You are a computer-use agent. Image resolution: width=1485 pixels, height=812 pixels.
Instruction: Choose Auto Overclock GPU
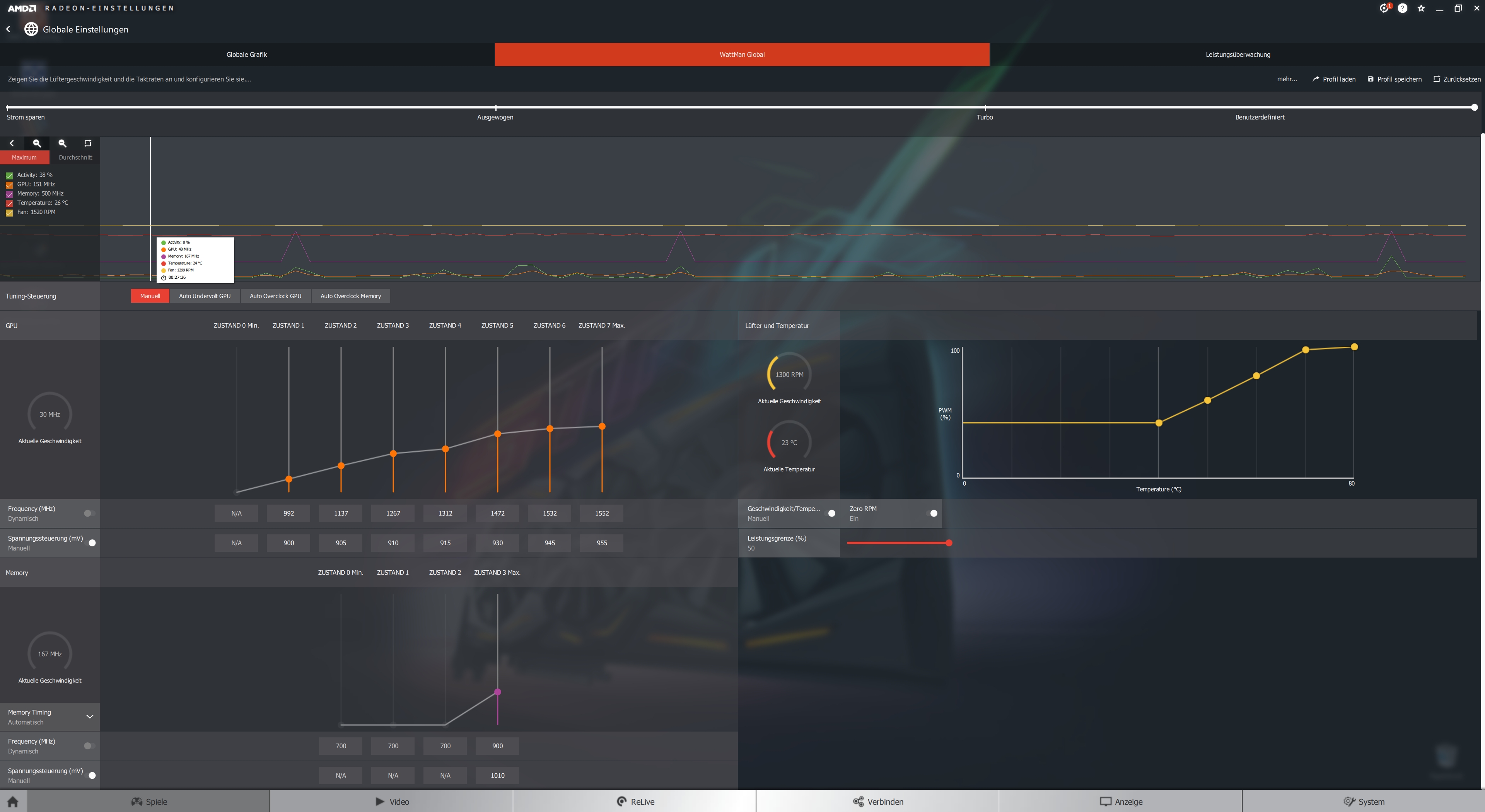click(276, 296)
